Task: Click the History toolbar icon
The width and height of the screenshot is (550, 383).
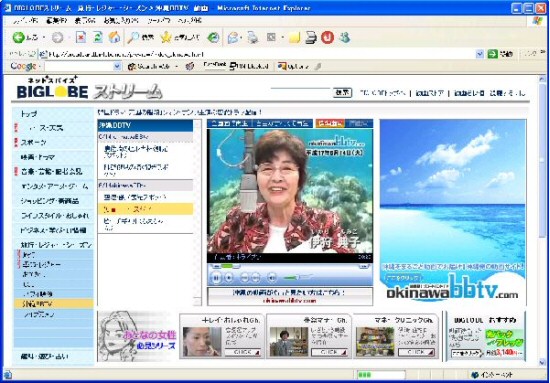Action: coord(213,38)
